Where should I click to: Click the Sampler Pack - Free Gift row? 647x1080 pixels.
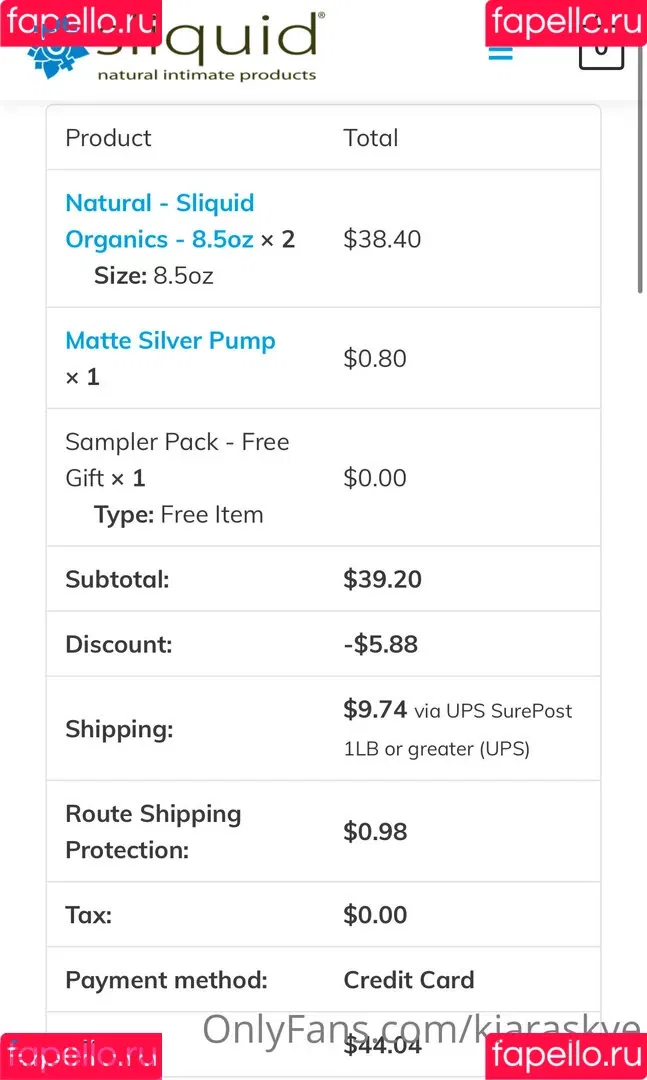323,477
